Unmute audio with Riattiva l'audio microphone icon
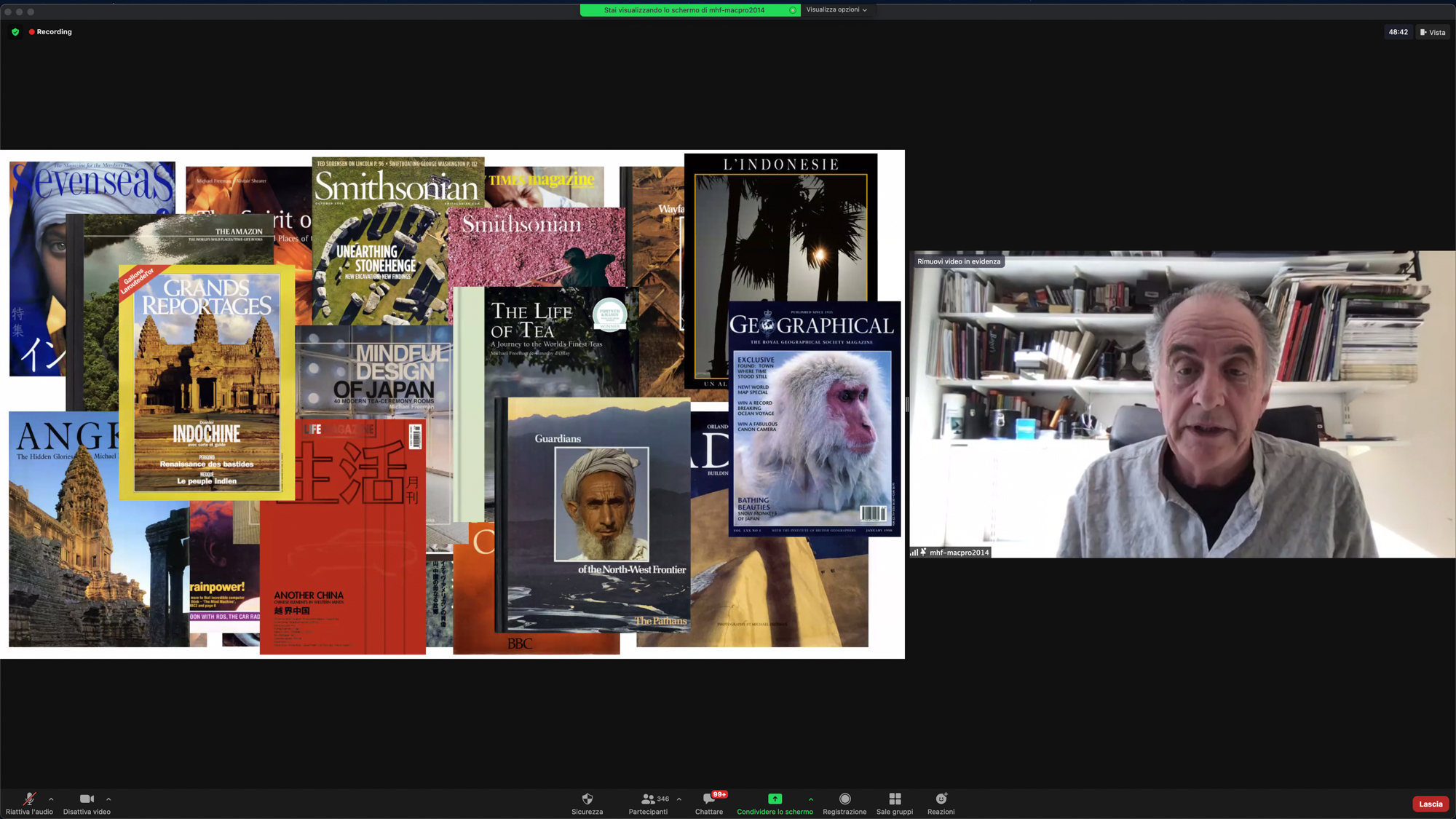 tap(29, 799)
